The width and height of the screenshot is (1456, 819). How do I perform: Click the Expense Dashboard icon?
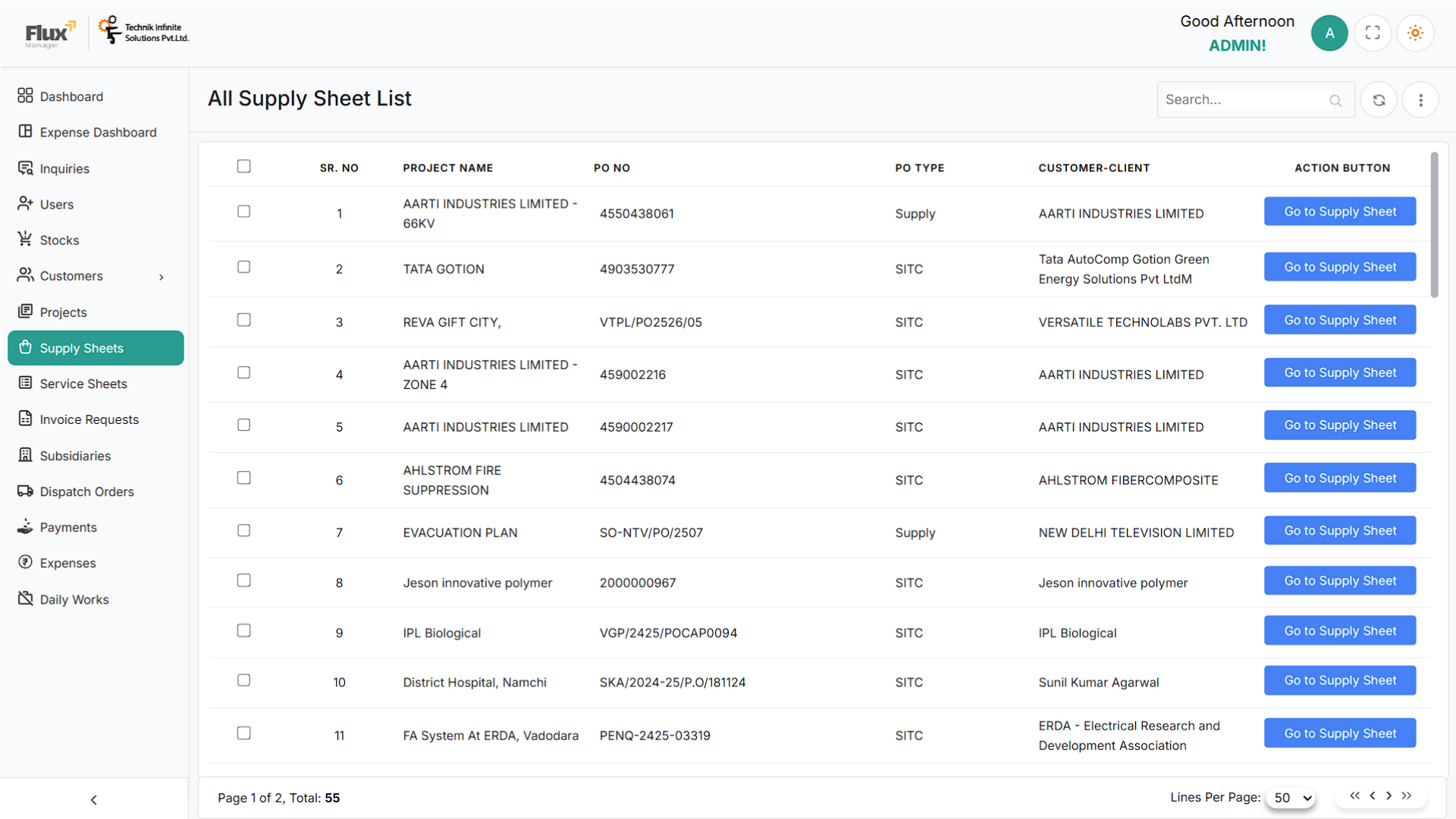click(25, 131)
